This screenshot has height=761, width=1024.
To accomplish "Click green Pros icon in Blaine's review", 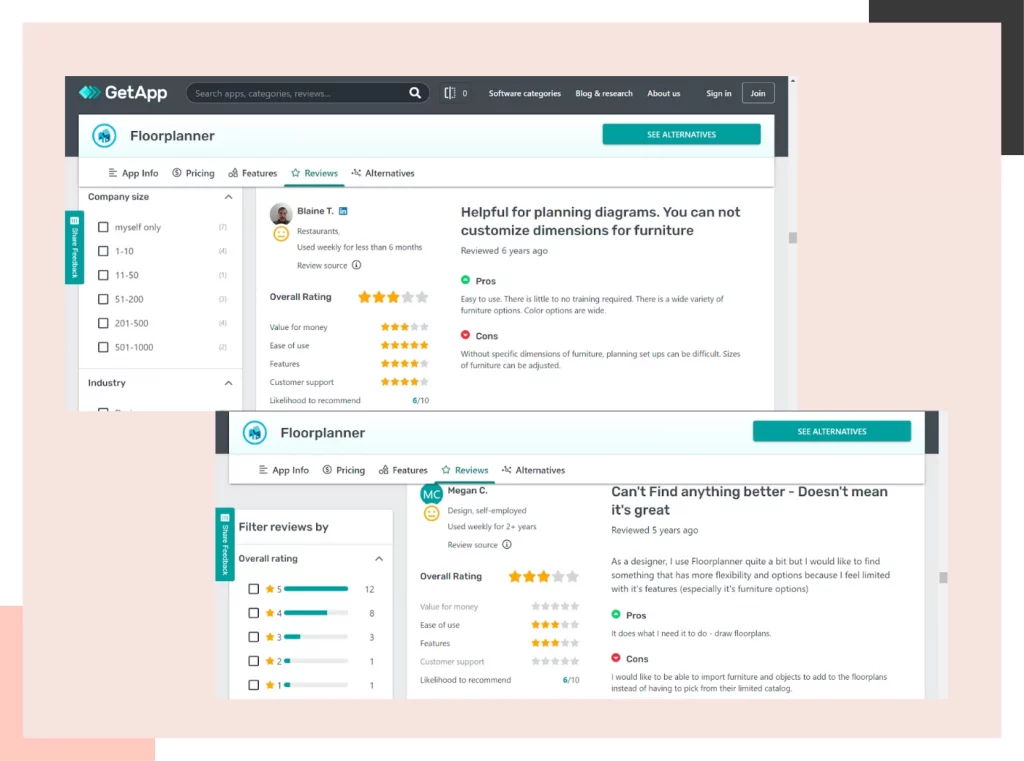I will click(466, 280).
